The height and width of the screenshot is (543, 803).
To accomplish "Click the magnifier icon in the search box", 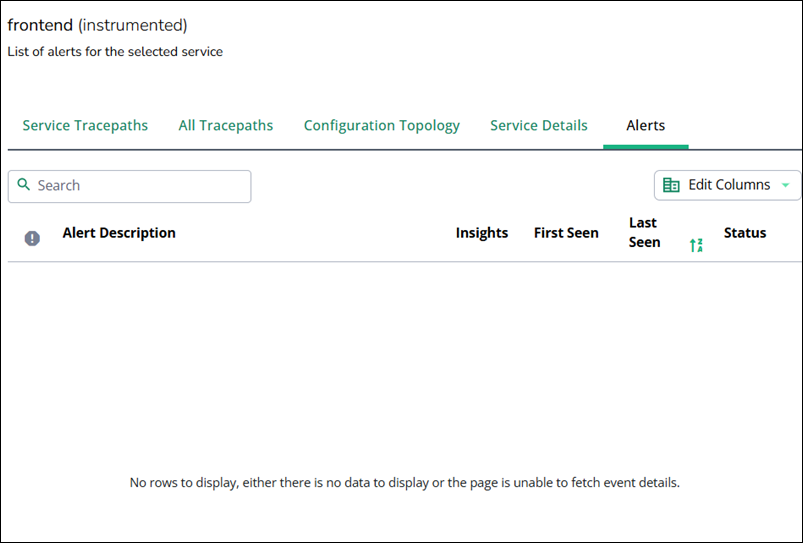I will pos(24,185).
